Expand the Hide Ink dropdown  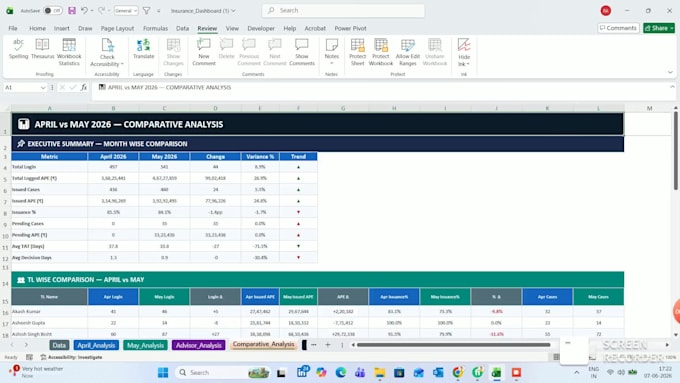pyautogui.click(x=468, y=64)
